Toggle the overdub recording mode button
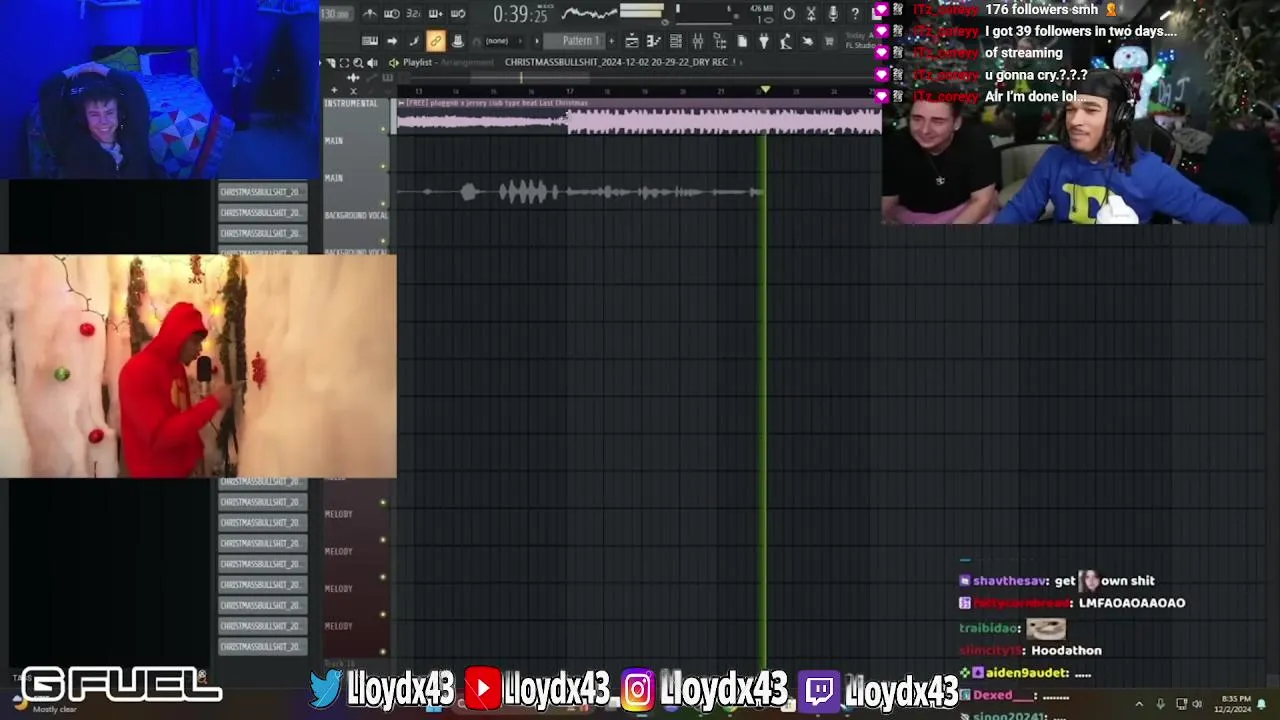Image resolution: width=1280 pixels, height=720 pixels. coord(436,13)
